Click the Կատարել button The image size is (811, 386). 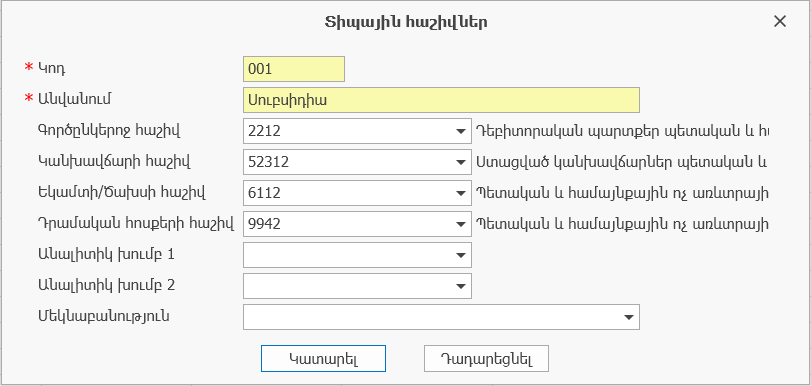click(x=323, y=359)
